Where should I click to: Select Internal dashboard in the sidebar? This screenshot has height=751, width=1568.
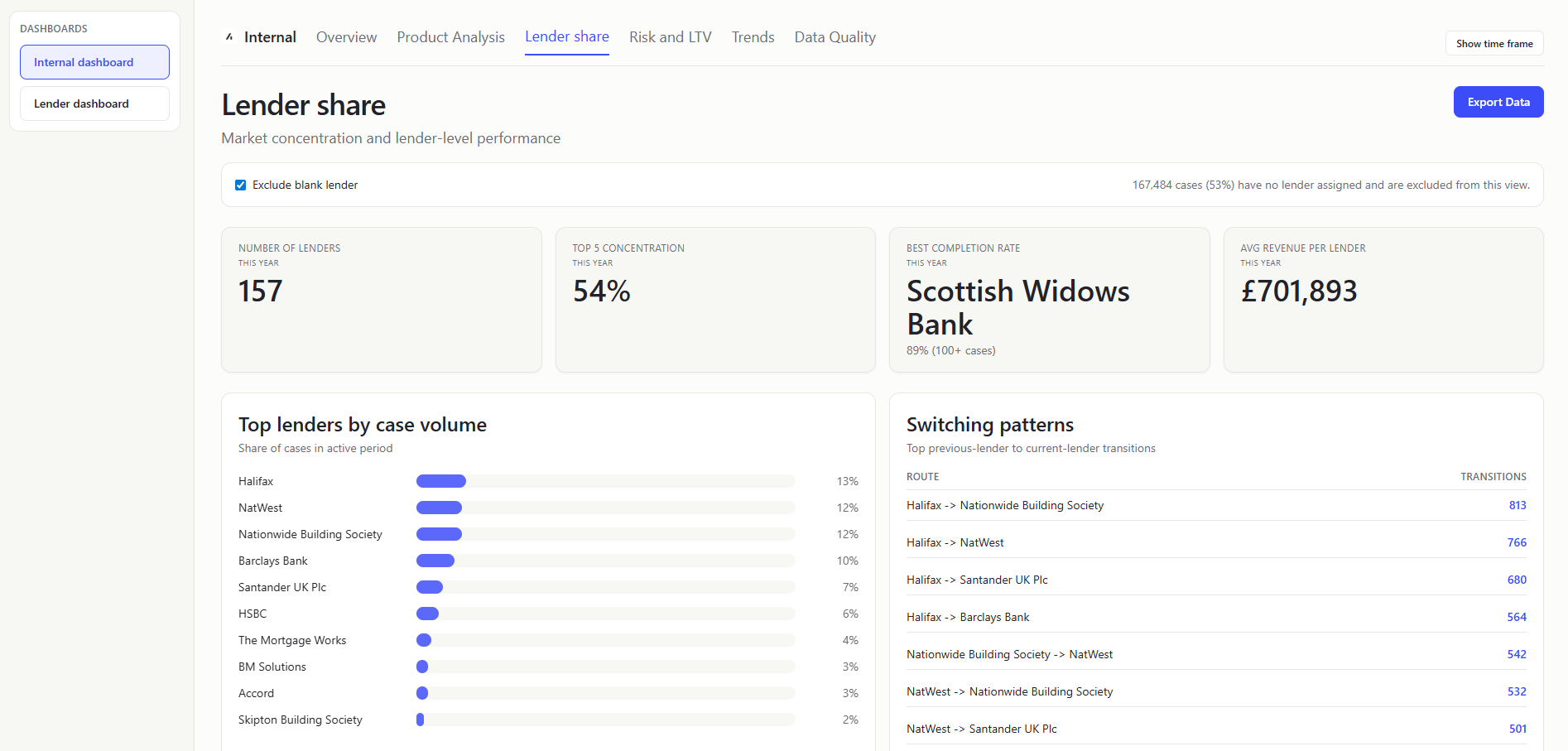click(x=94, y=61)
